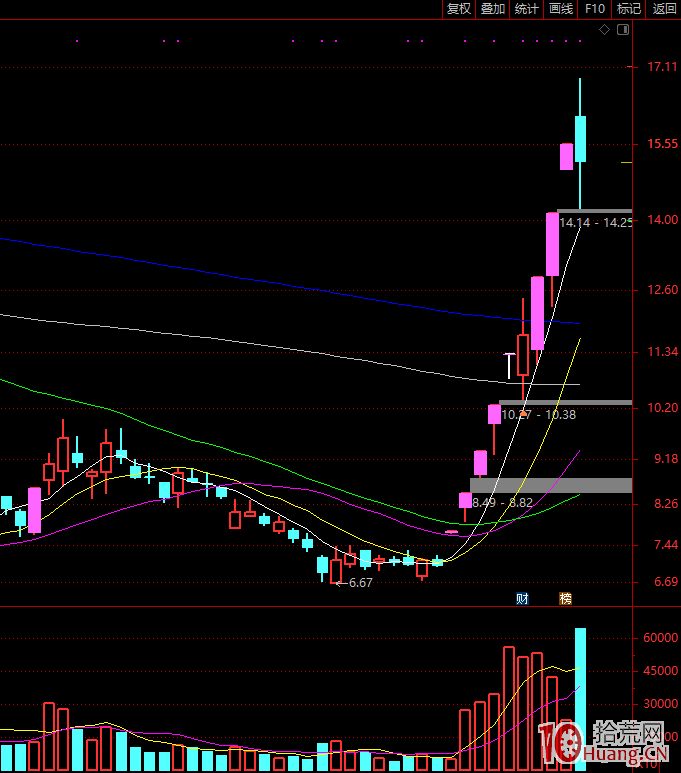Click the 财 financial marker icon
This screenshot has height=773, width=681.
point(522,598)
